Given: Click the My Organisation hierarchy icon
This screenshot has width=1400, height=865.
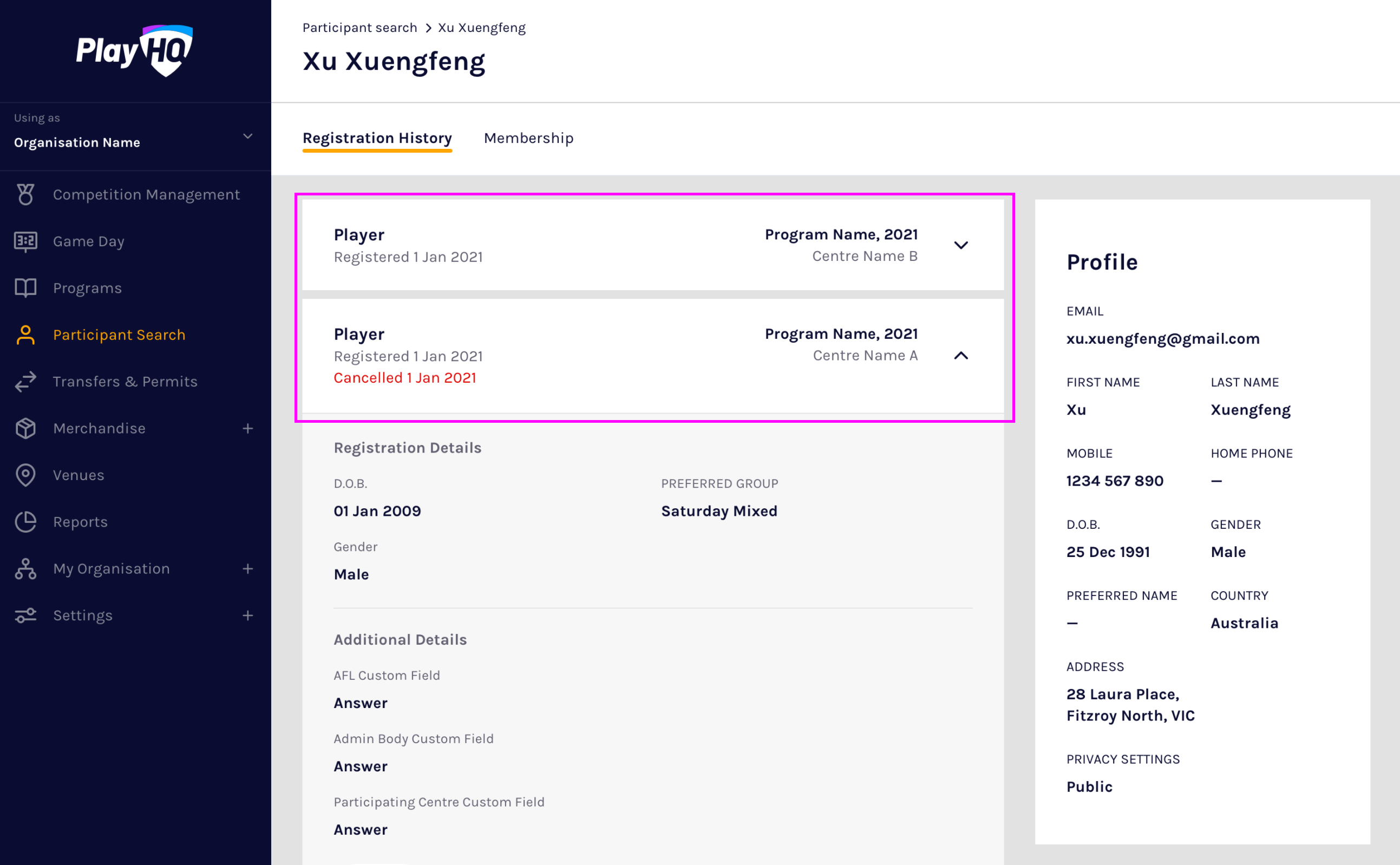Looking at the screenshot, I should pos(26,569).
